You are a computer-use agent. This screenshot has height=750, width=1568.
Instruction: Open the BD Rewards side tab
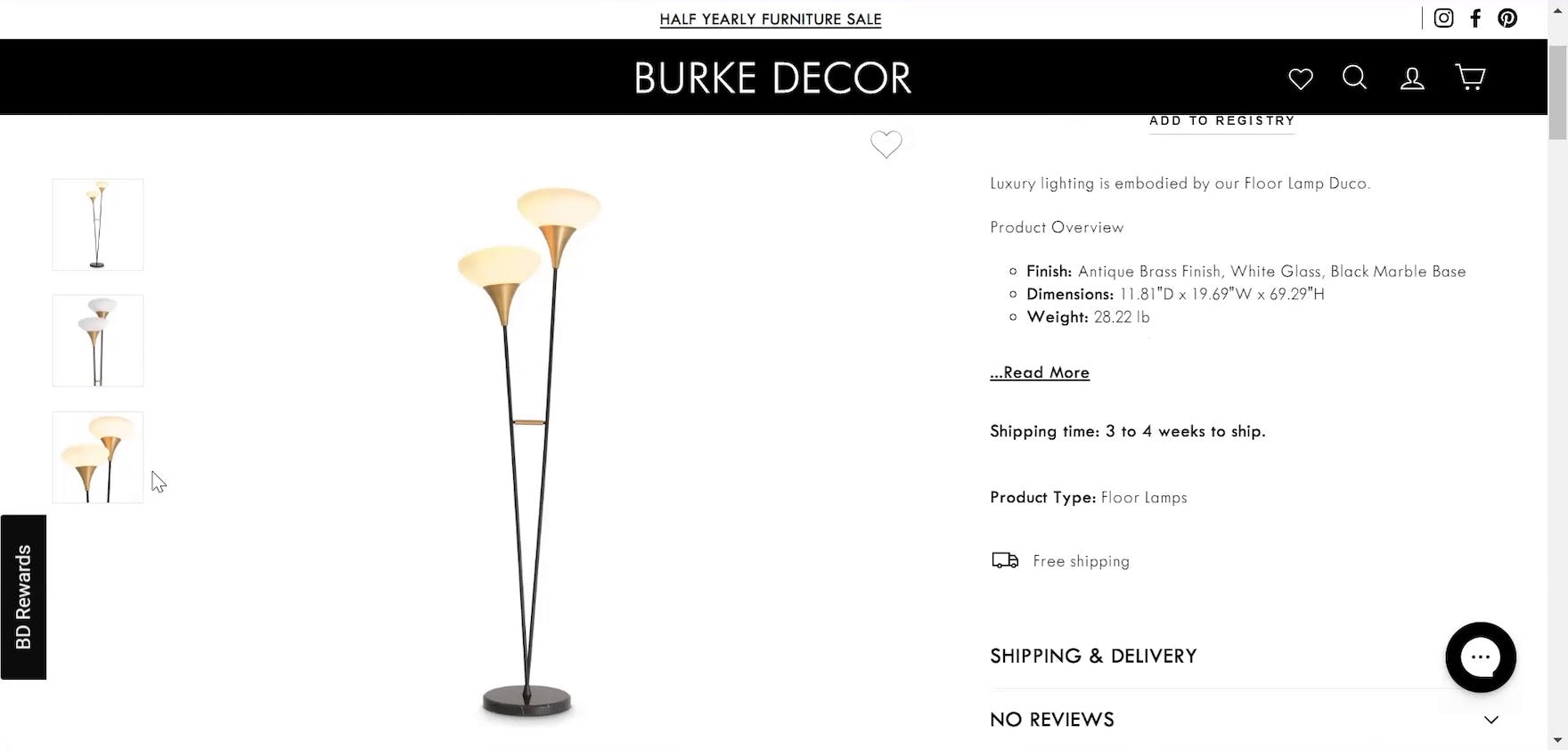click(23, 597)
